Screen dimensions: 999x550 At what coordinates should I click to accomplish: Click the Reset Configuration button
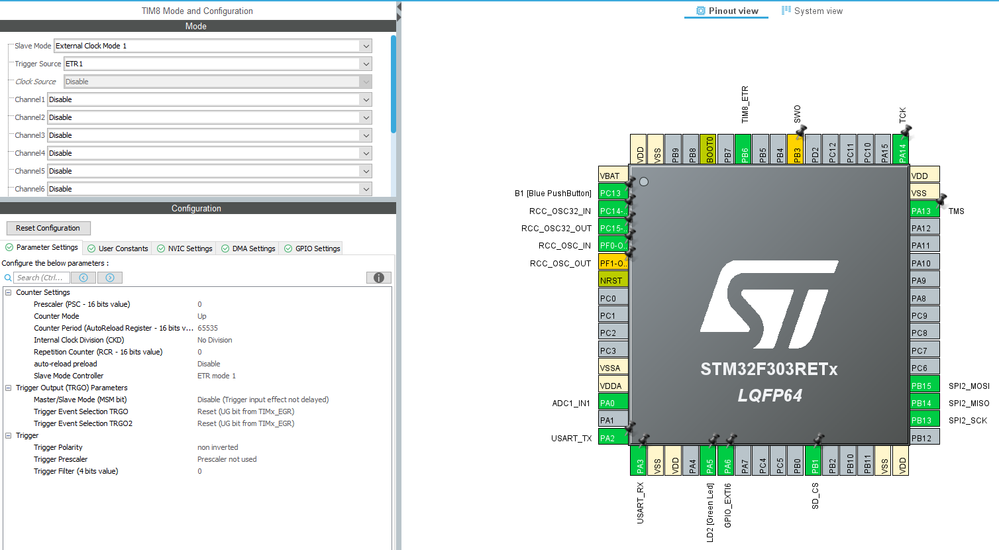(49, 228)
